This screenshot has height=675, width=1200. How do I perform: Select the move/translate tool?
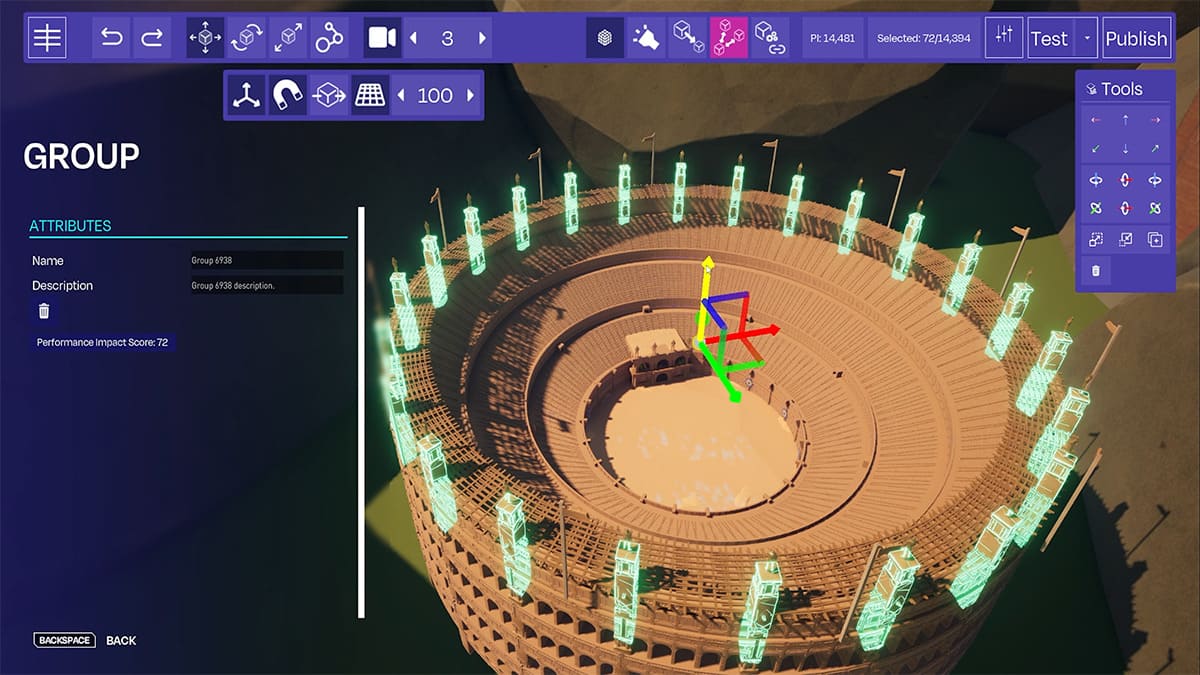pos(205,38)
